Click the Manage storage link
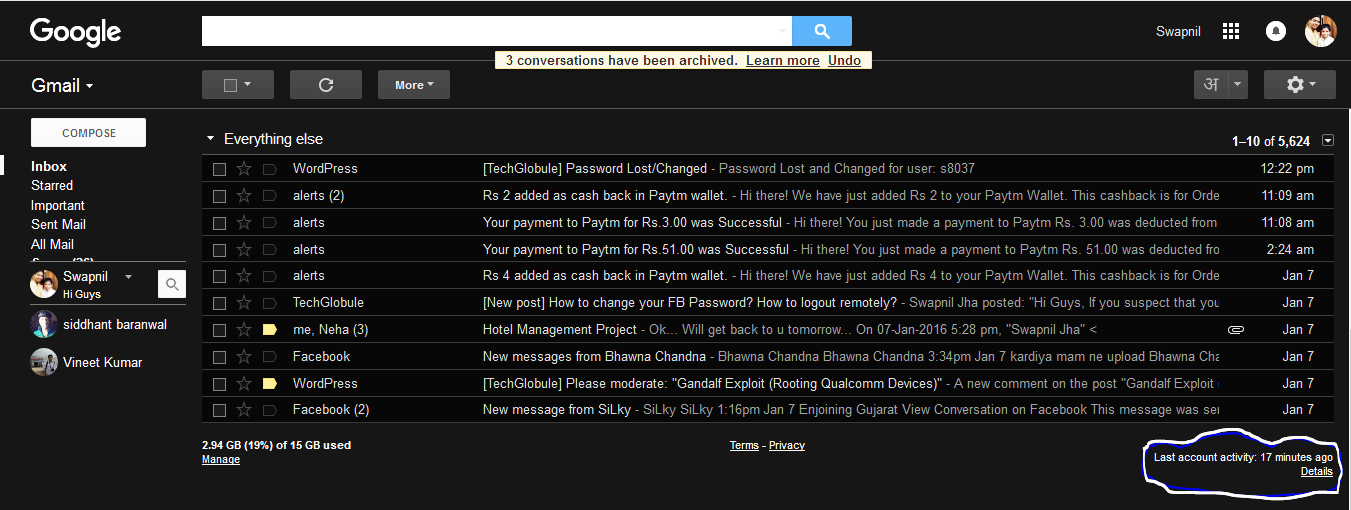Image resolution: width=1351 pixels, height=510 pixels. 221,460
